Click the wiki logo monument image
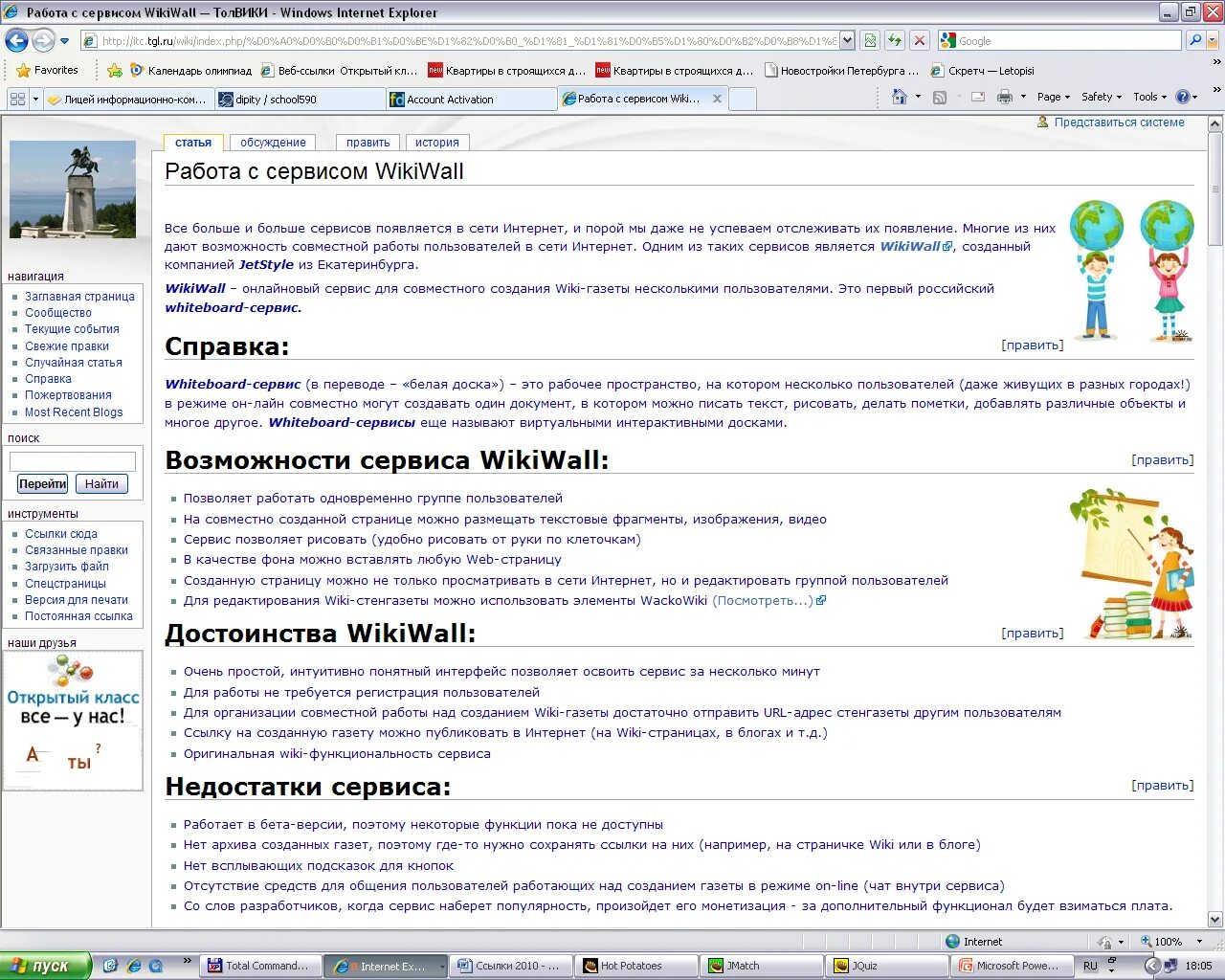The width and height of the screenshot is (1225, 980). 73,189
